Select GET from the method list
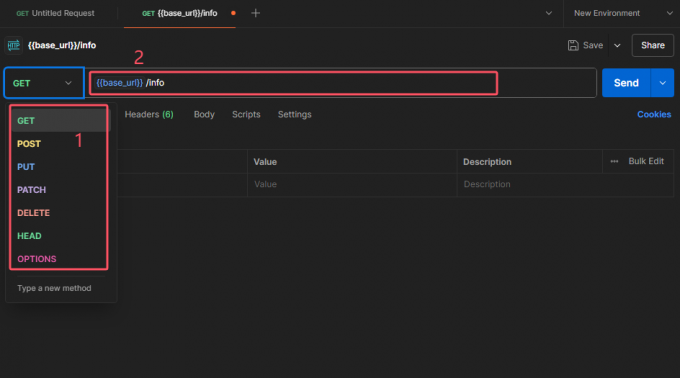This screenshot has height=378, width=680. click(61, 121)
